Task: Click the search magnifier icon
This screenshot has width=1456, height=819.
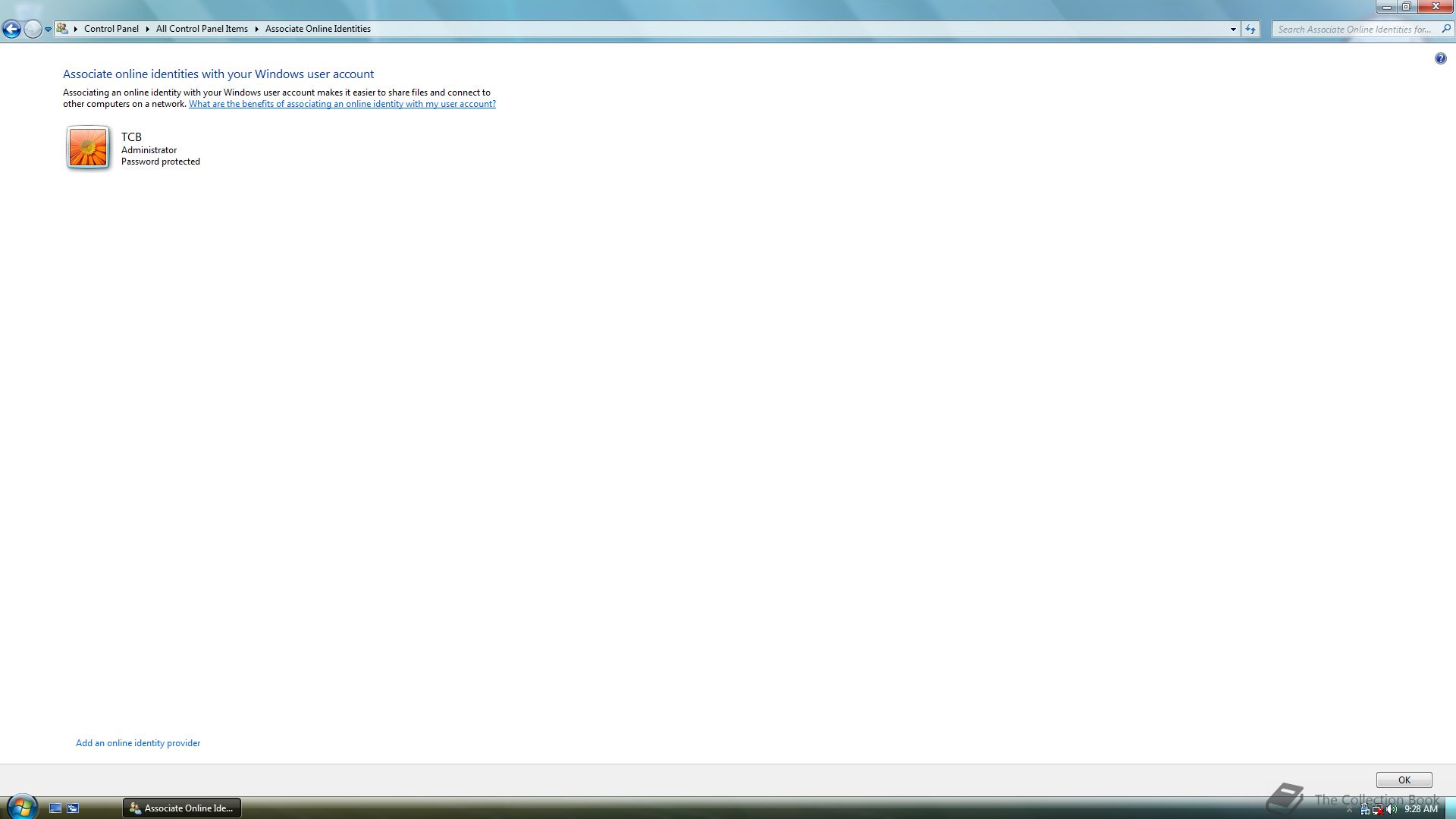Action: (1446, 30)
